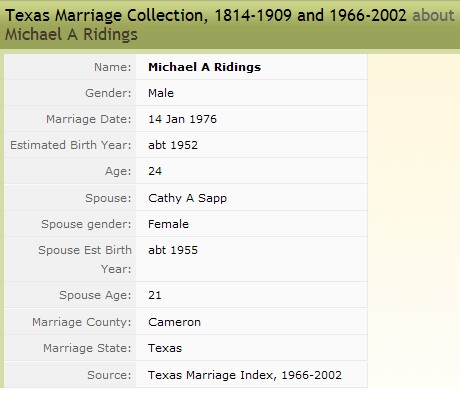
Task: Select the name Michael A Ridings value
Action: pyautogui.click(x=204, y=67)
